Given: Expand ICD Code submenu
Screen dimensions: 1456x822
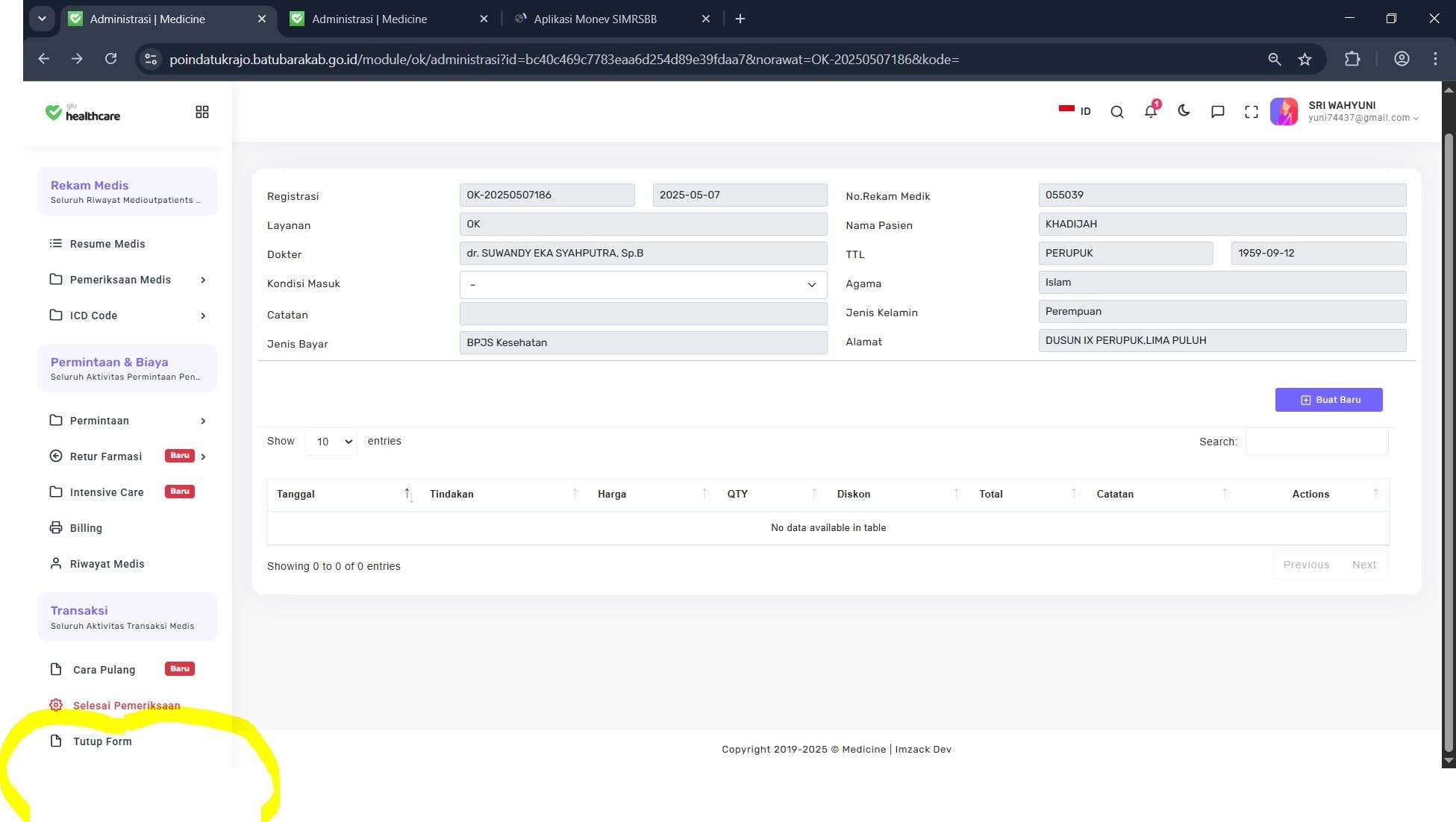Looking at the screenshot, I should click(127, 316).
